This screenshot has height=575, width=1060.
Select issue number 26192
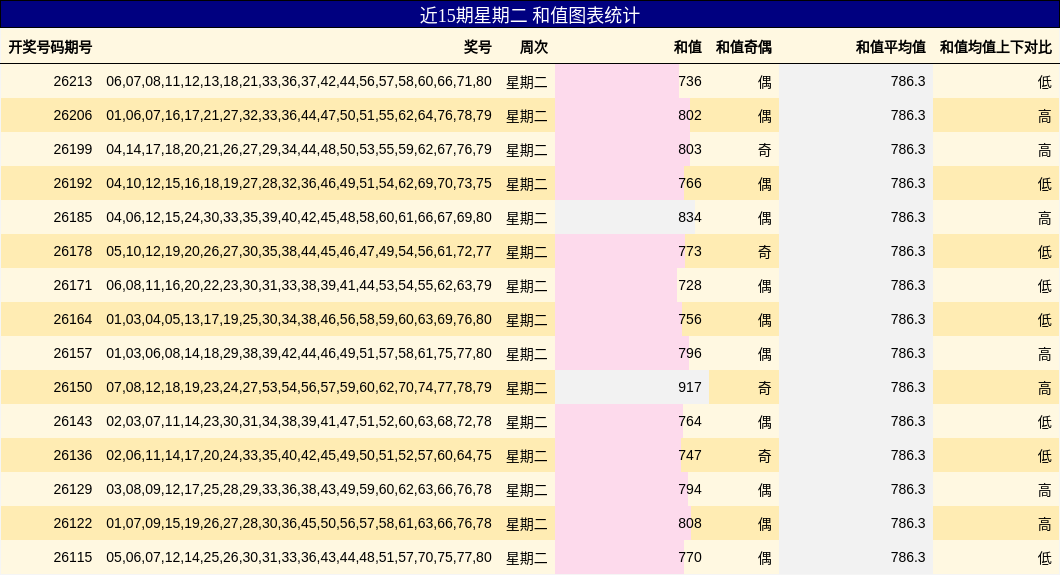[x=73, y=184]
